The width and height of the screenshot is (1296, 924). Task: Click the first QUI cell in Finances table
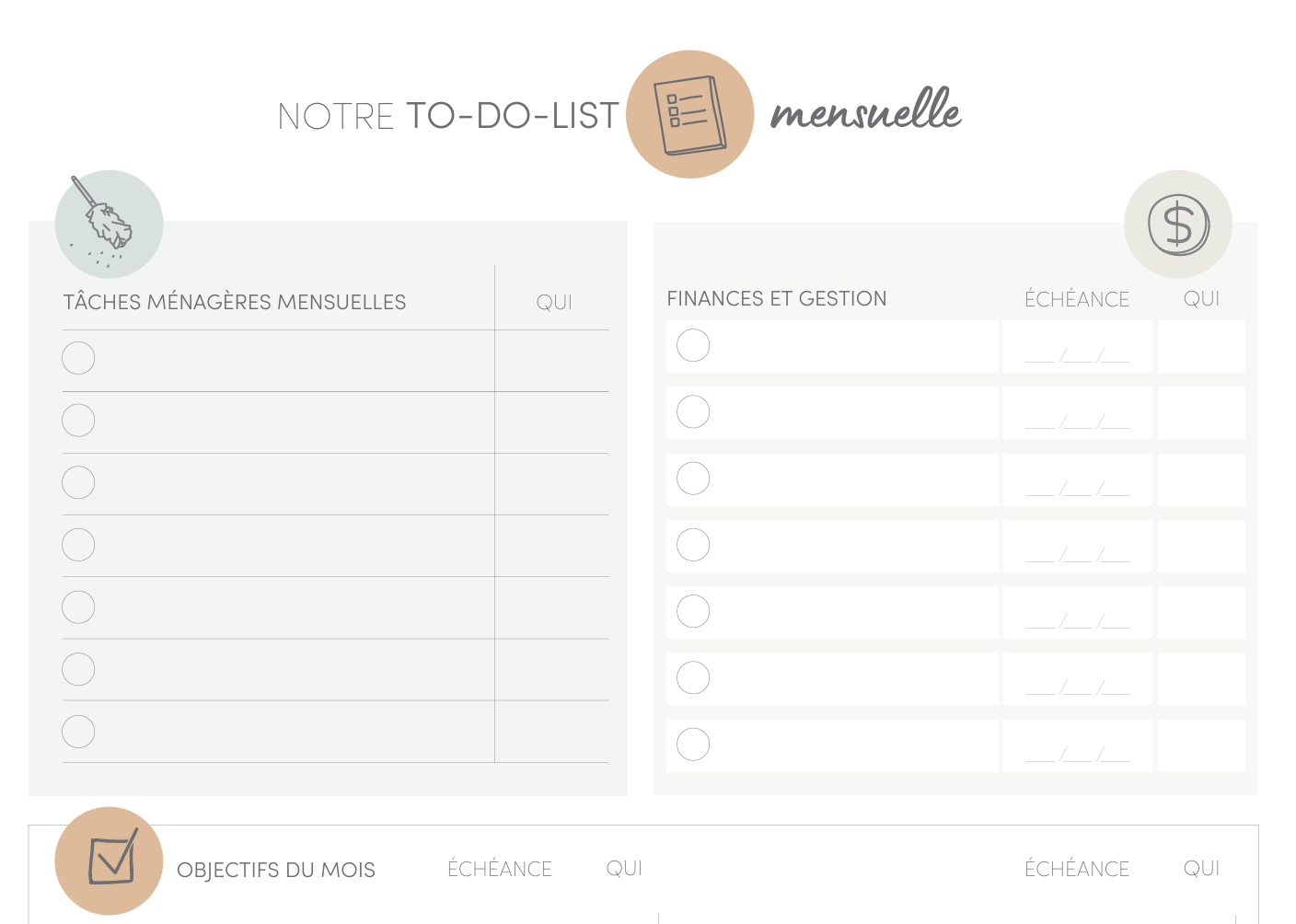click(x=1200, y=347)
